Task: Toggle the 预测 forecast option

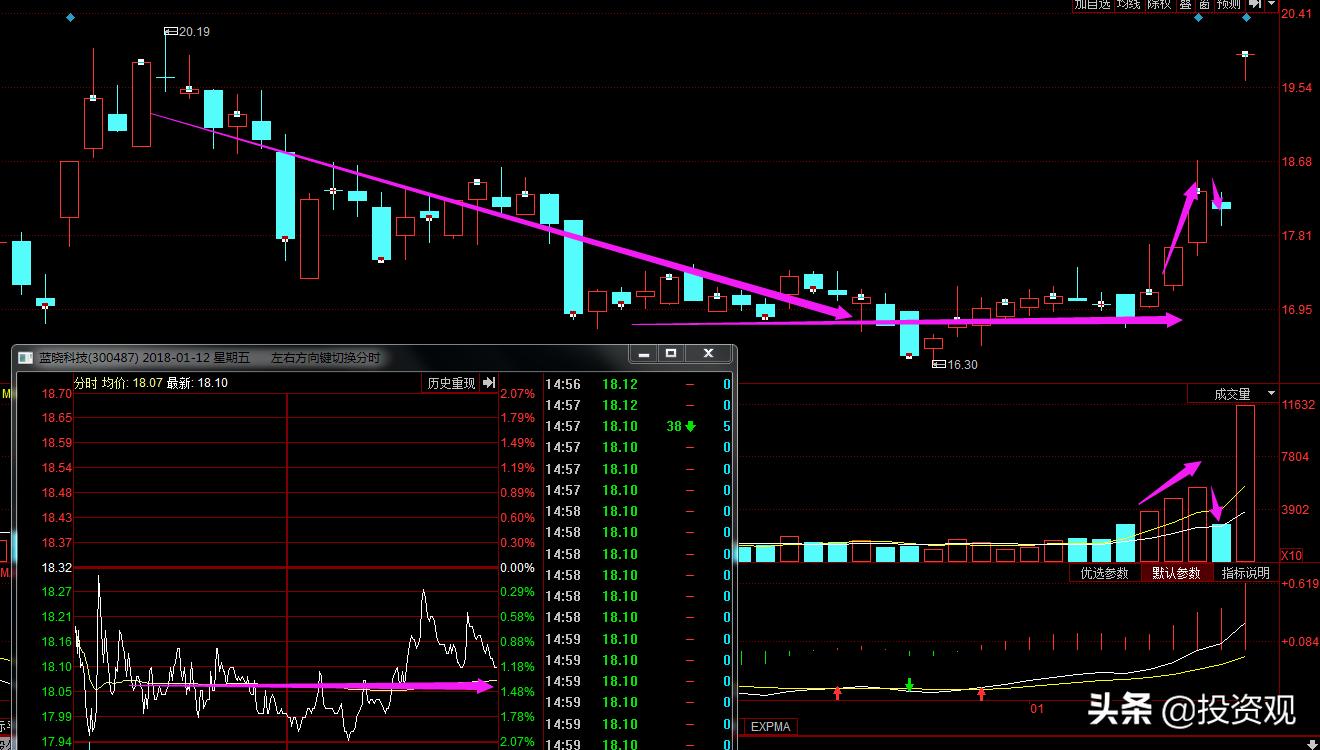Action: click(x=1228, y=5)
